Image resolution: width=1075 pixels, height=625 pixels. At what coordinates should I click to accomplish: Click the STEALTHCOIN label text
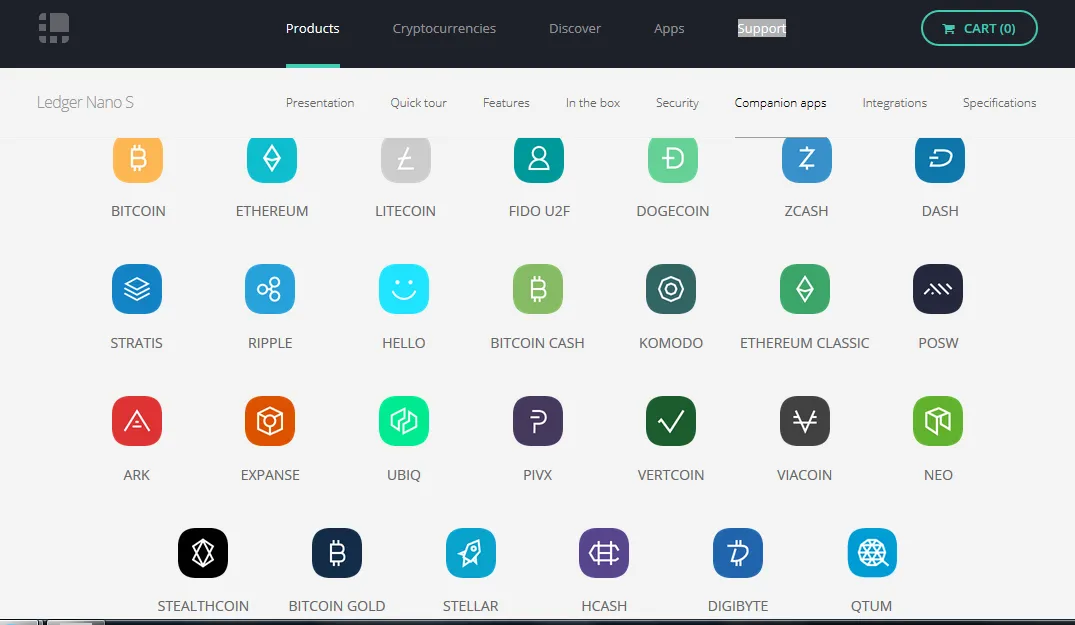[x=203, y=606]
